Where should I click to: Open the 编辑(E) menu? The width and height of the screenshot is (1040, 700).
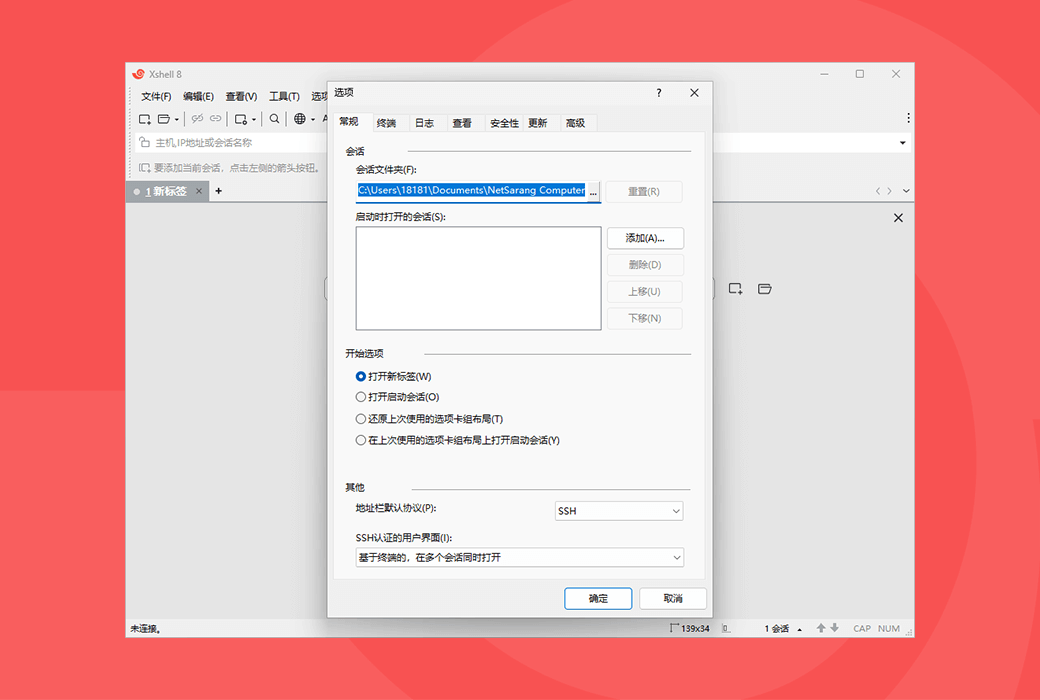[x=198, y=97]
